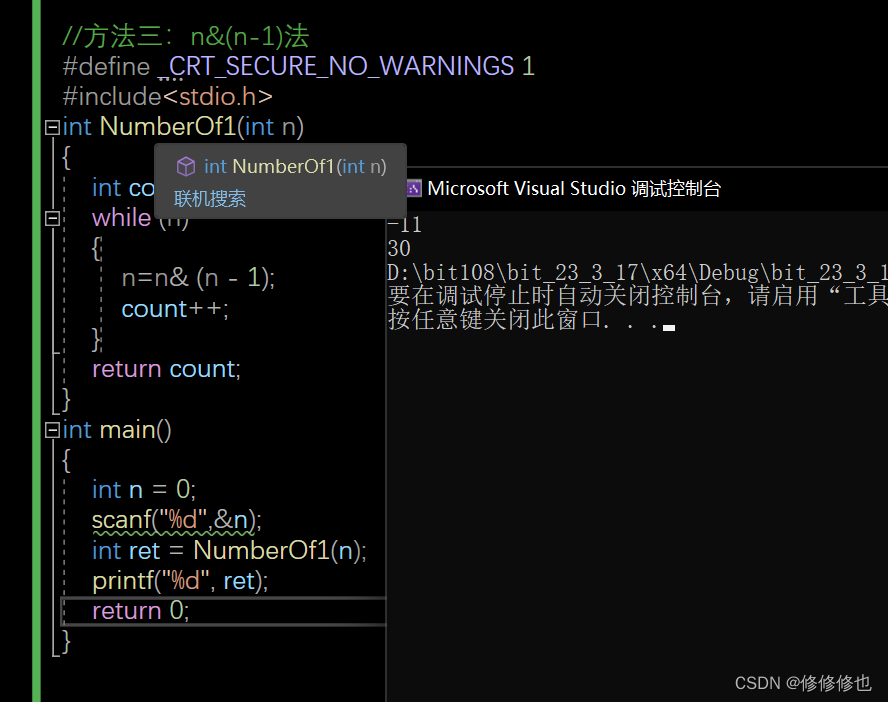Click the while keyword
Image resolution: width=888 pixels, height=702 pixels.
[122, 217]
